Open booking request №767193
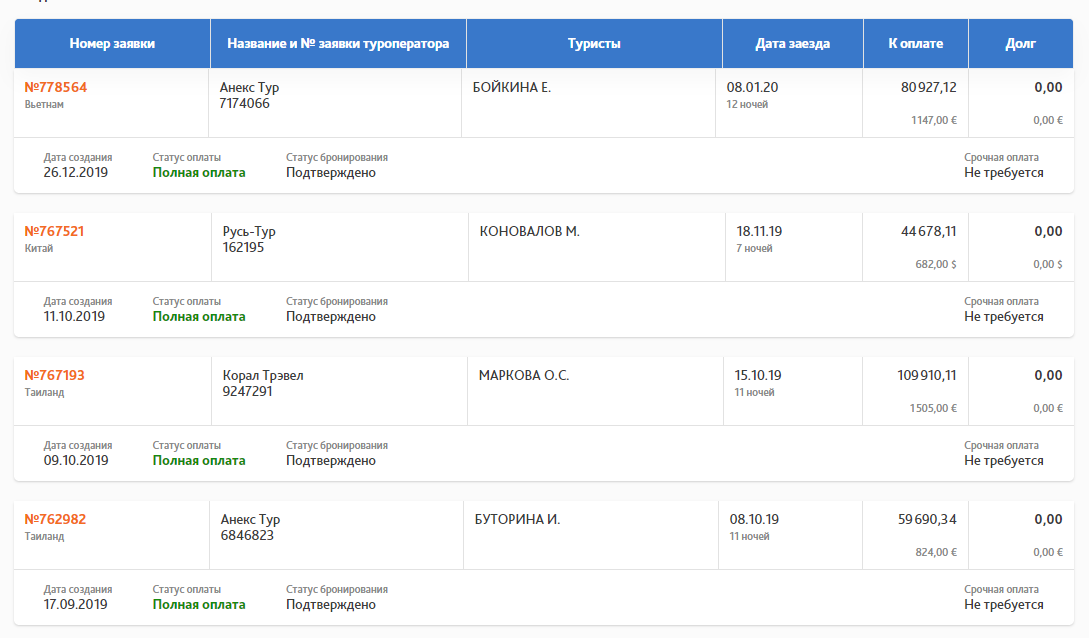Screen dimensions: 1089x638 point(54,375)
